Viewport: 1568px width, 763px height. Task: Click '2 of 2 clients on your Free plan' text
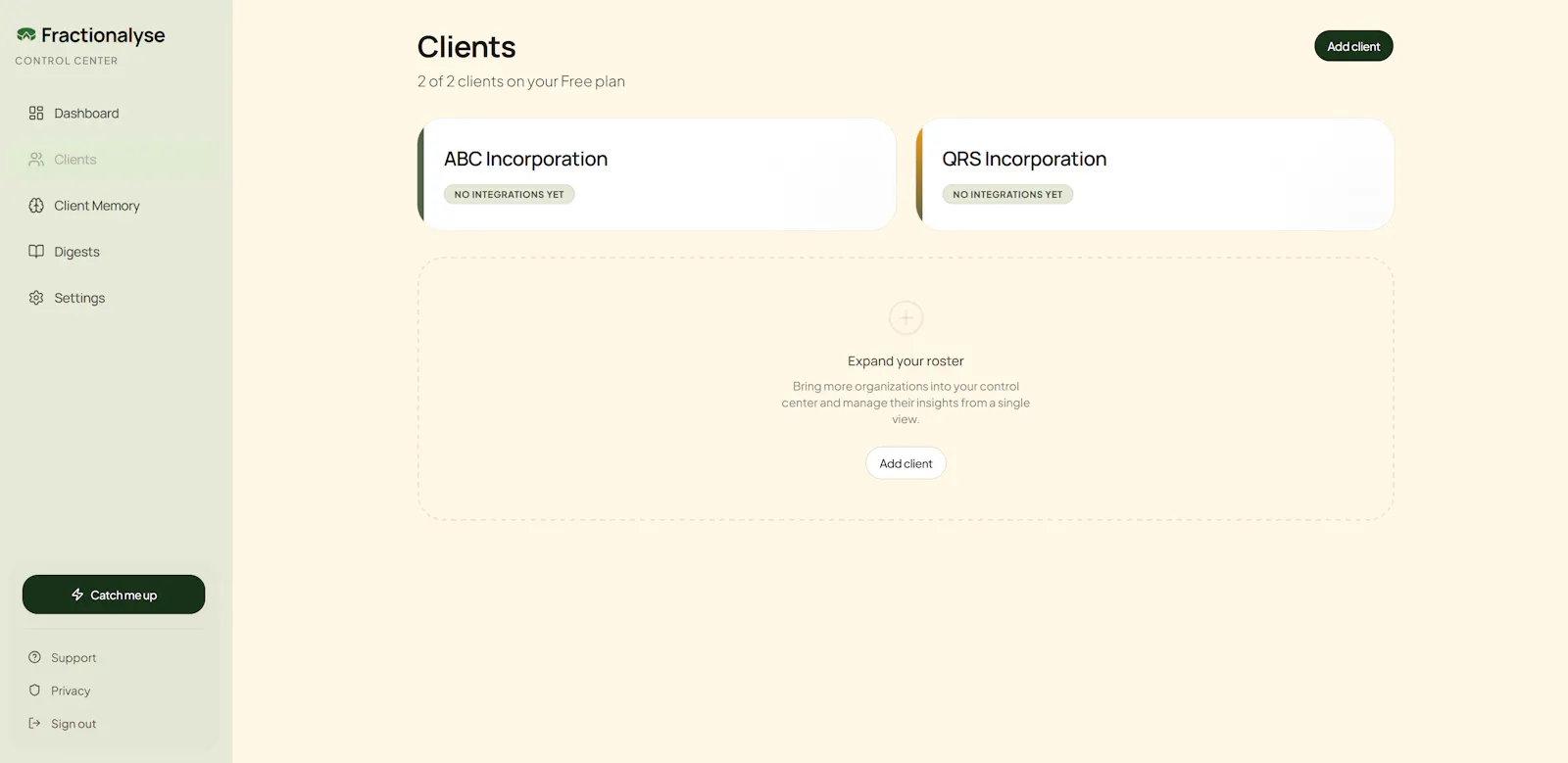point(521,81)
